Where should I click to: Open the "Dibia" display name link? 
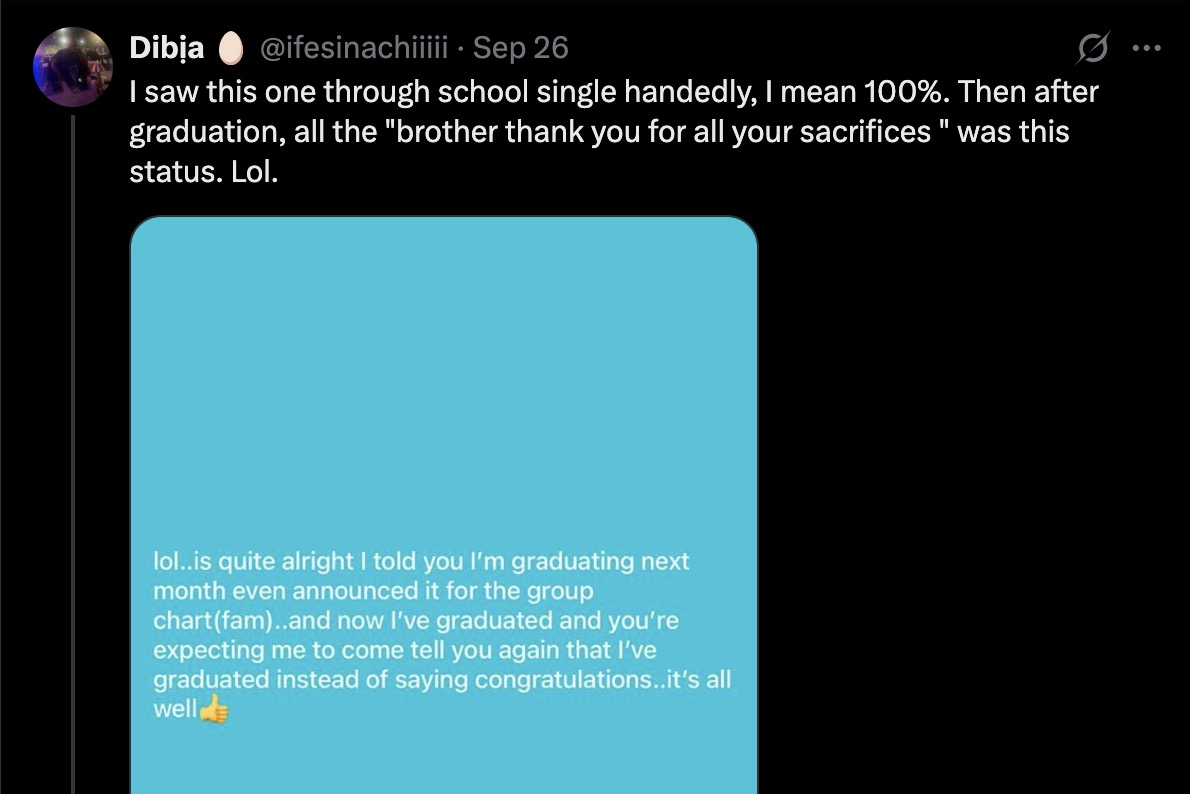[x=167, y=47]
